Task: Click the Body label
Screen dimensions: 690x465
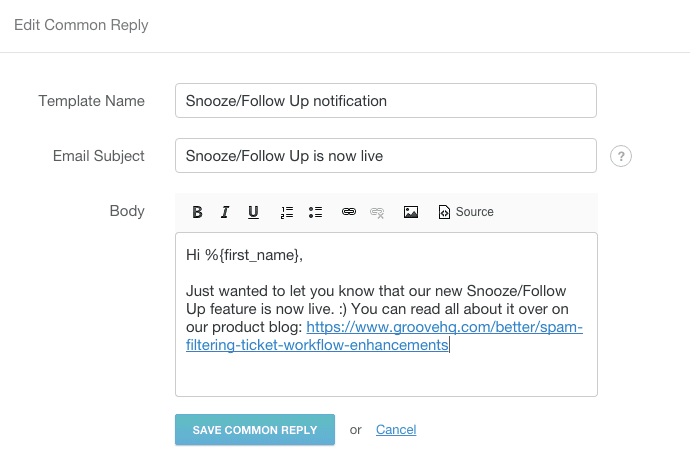Action: [x=127, y=211]
